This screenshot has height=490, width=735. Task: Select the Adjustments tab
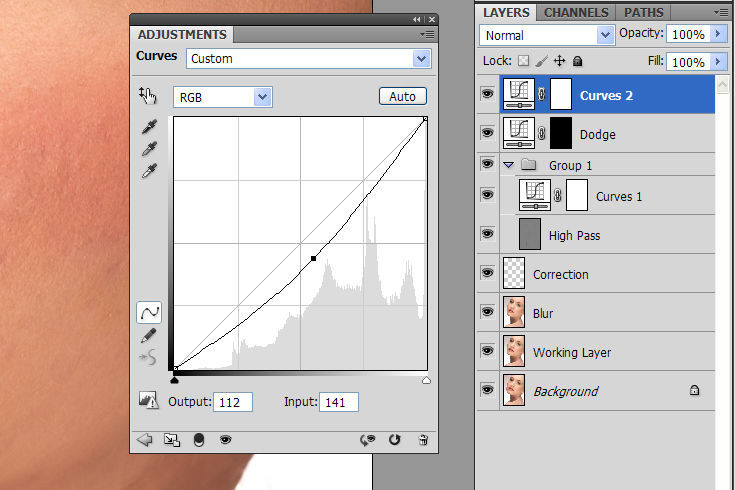[182, 35]
